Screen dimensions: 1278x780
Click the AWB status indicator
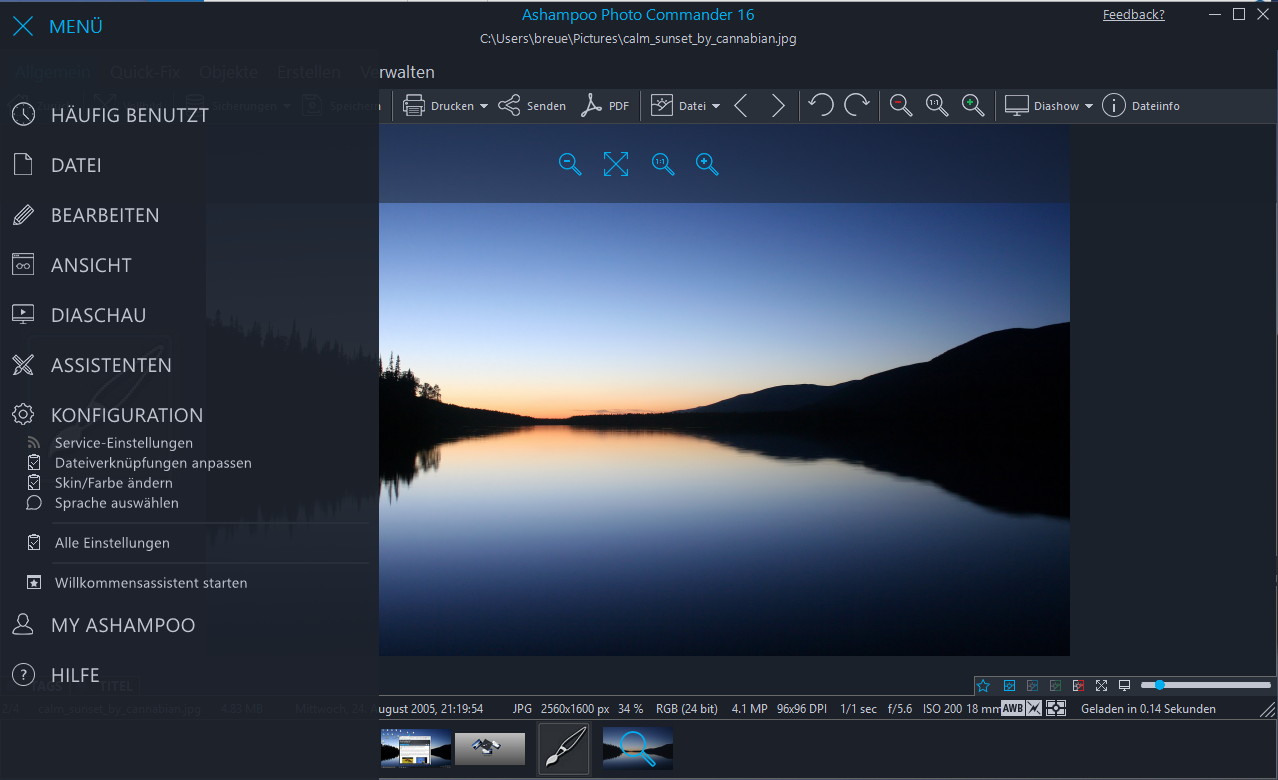[x=1012, y=709]
